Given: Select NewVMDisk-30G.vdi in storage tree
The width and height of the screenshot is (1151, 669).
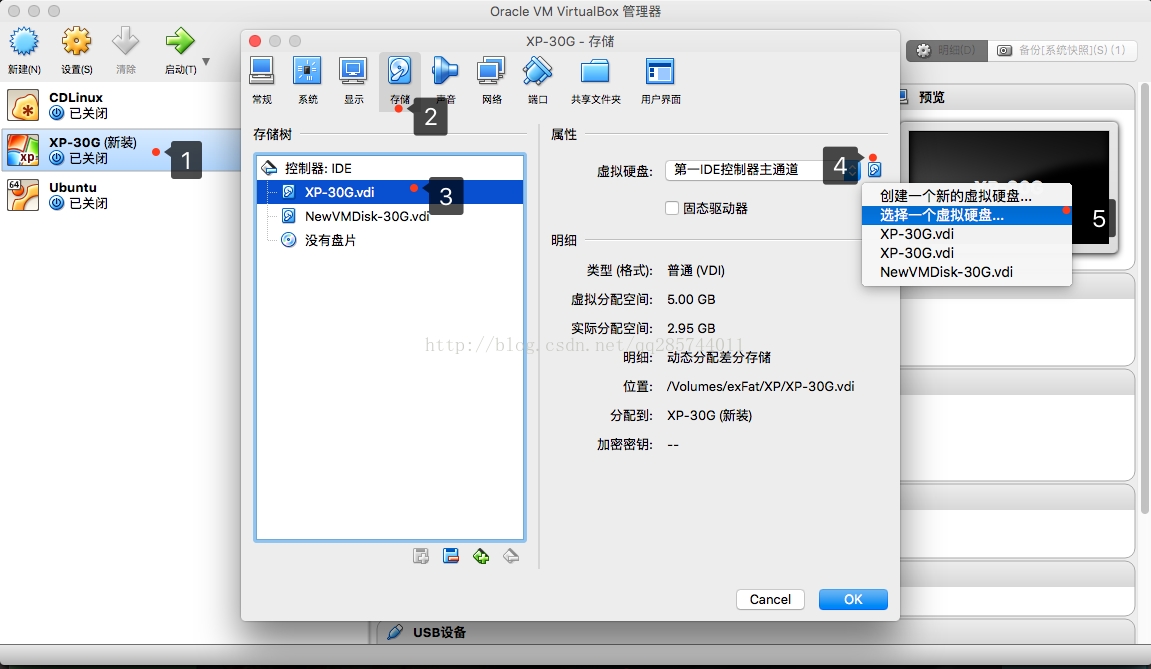Looking at the screenshot, I should (x=390, y=216).
